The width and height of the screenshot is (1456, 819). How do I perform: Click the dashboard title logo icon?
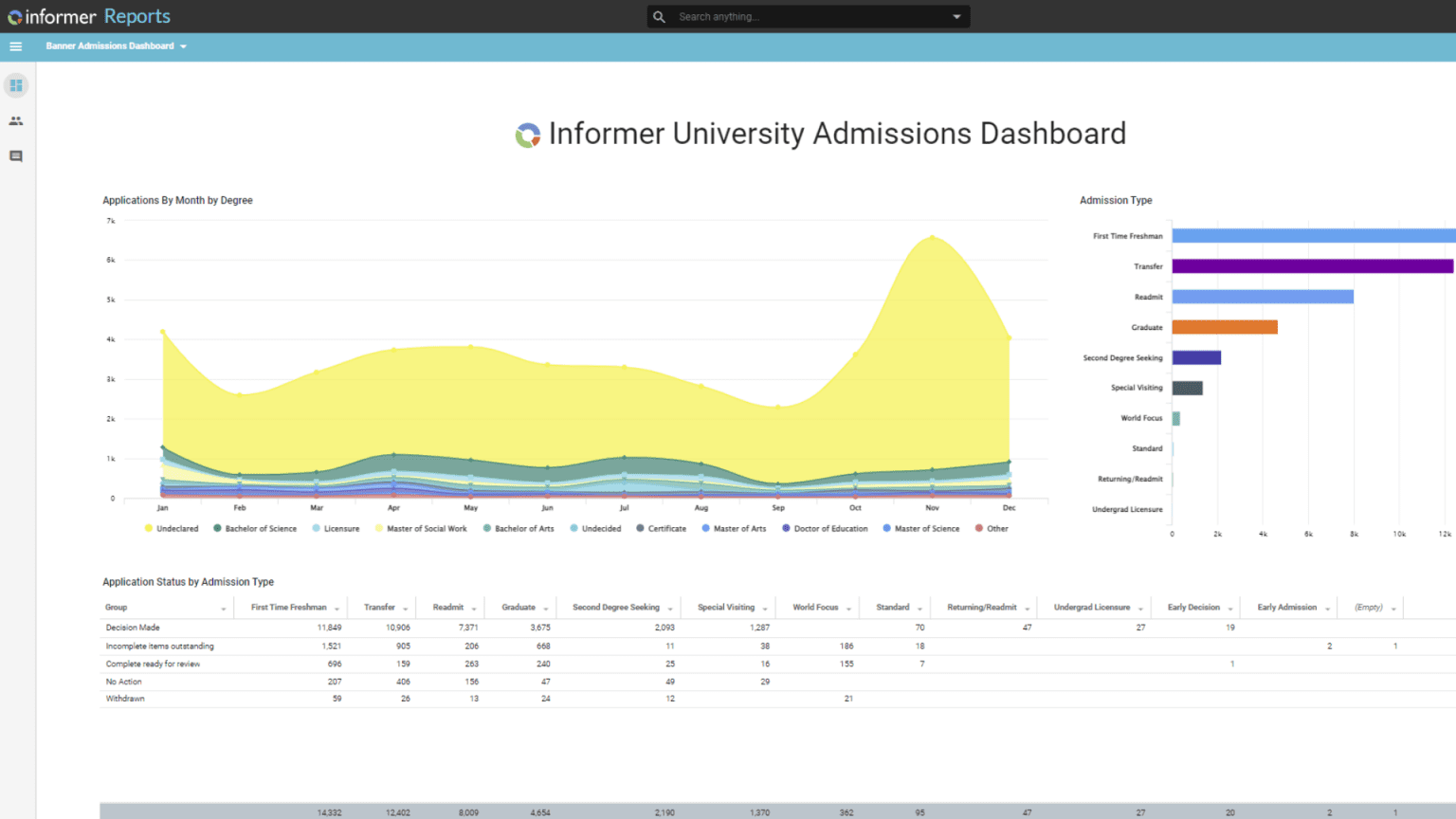click(527, 136)
